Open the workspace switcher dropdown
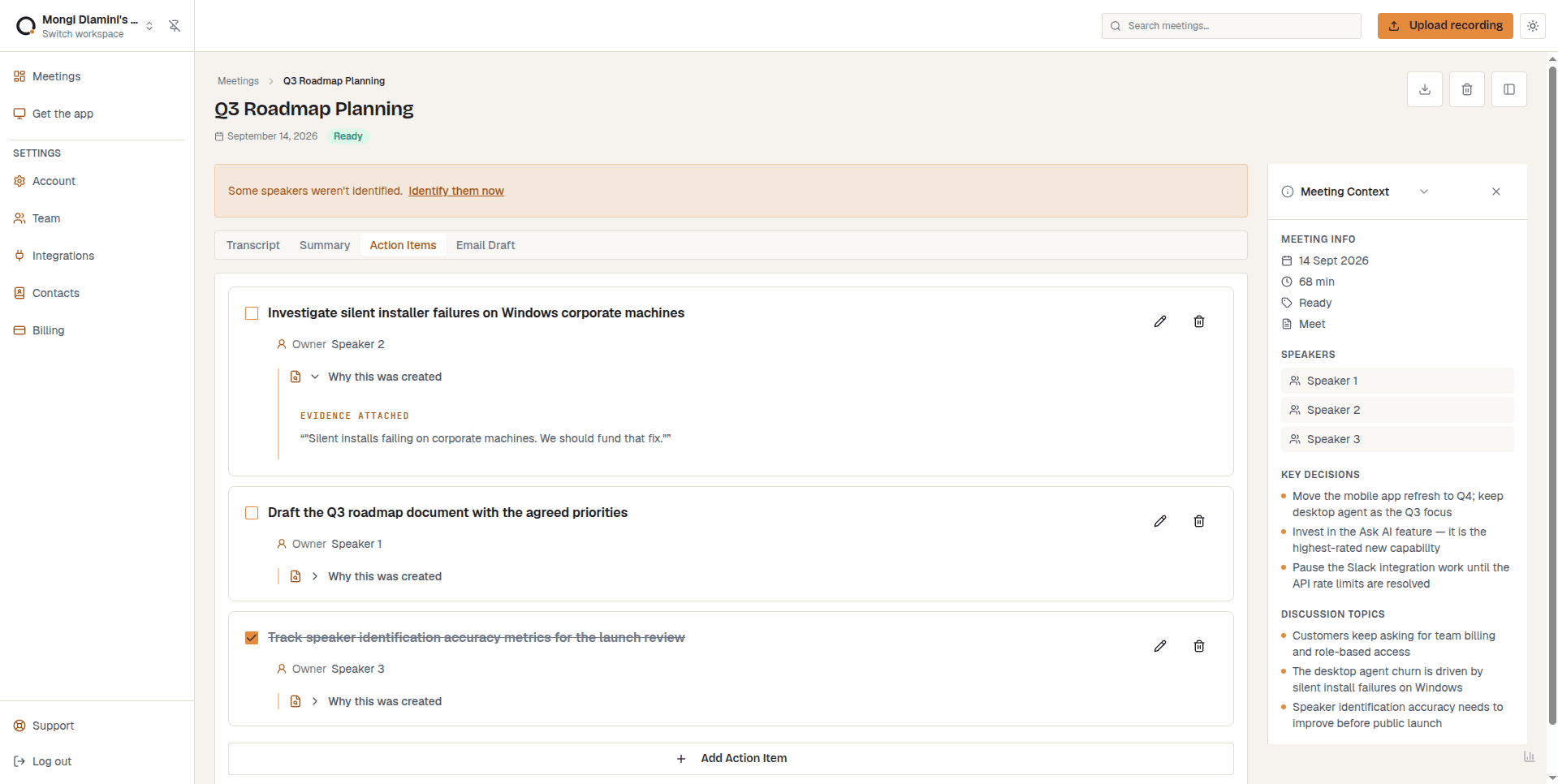Viewport: 1558px width, 784px height. (149, 26)
